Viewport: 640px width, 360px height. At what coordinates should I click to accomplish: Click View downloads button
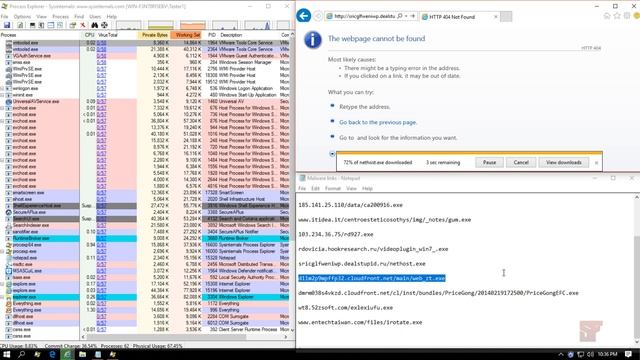564,162
